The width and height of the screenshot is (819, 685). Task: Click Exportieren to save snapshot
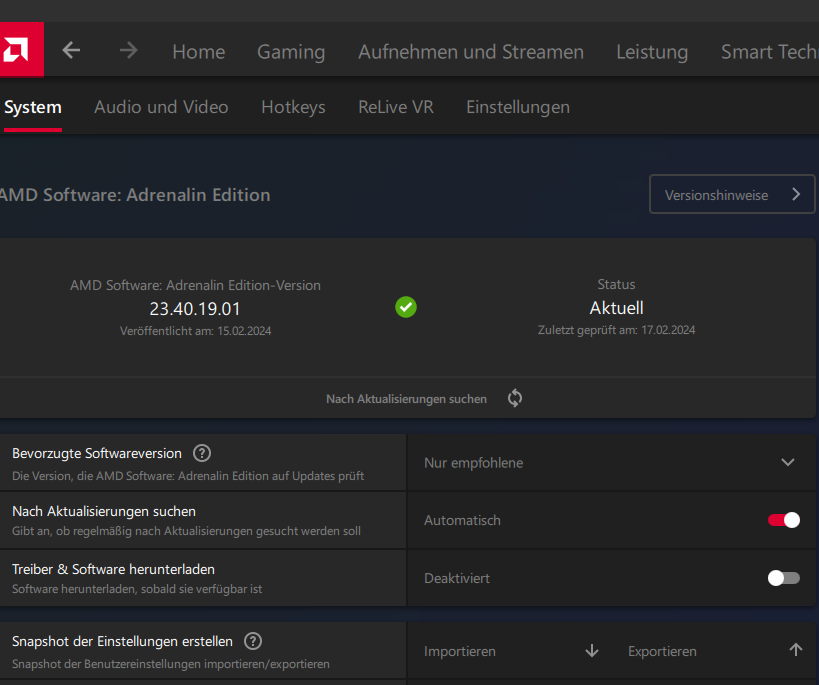click(x=662, y=651)
